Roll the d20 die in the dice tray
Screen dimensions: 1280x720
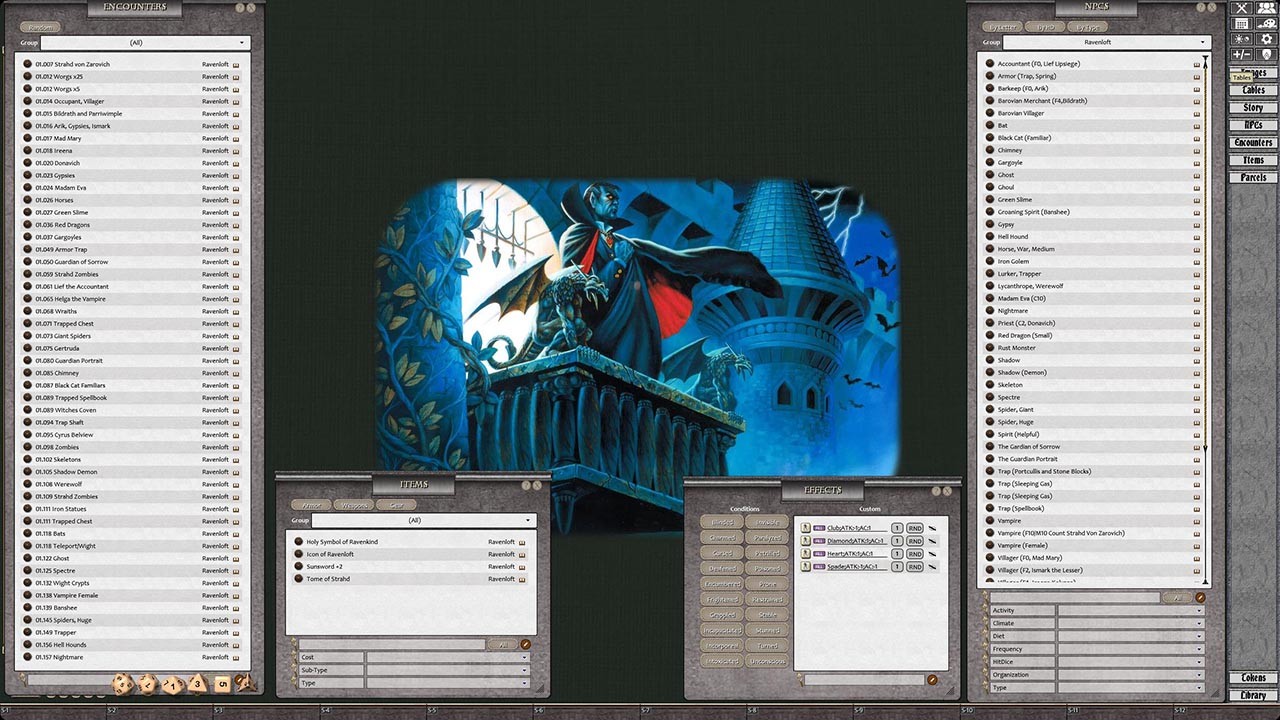[x=121, y=684]
